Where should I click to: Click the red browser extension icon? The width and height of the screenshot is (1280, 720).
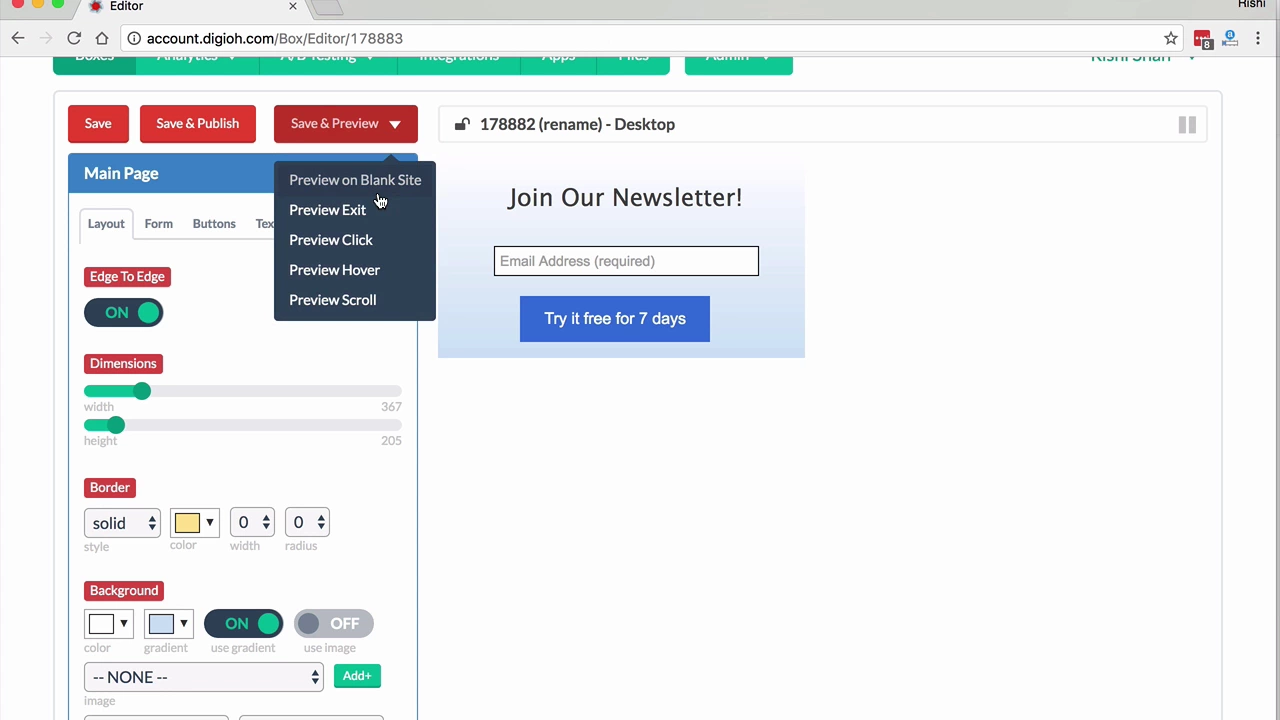pyautogui.click(x=1203, y=39)
